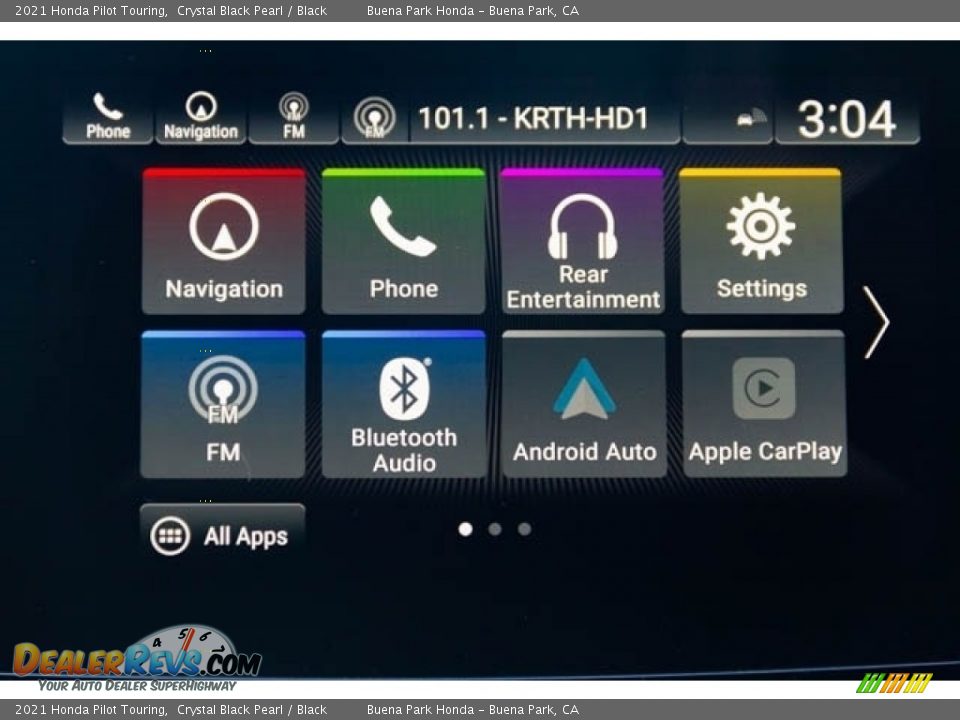The height and width of the screenshot is (720, 960).
Task: Launch Rear Entertainment headphones tile
Action: point(582,242)
